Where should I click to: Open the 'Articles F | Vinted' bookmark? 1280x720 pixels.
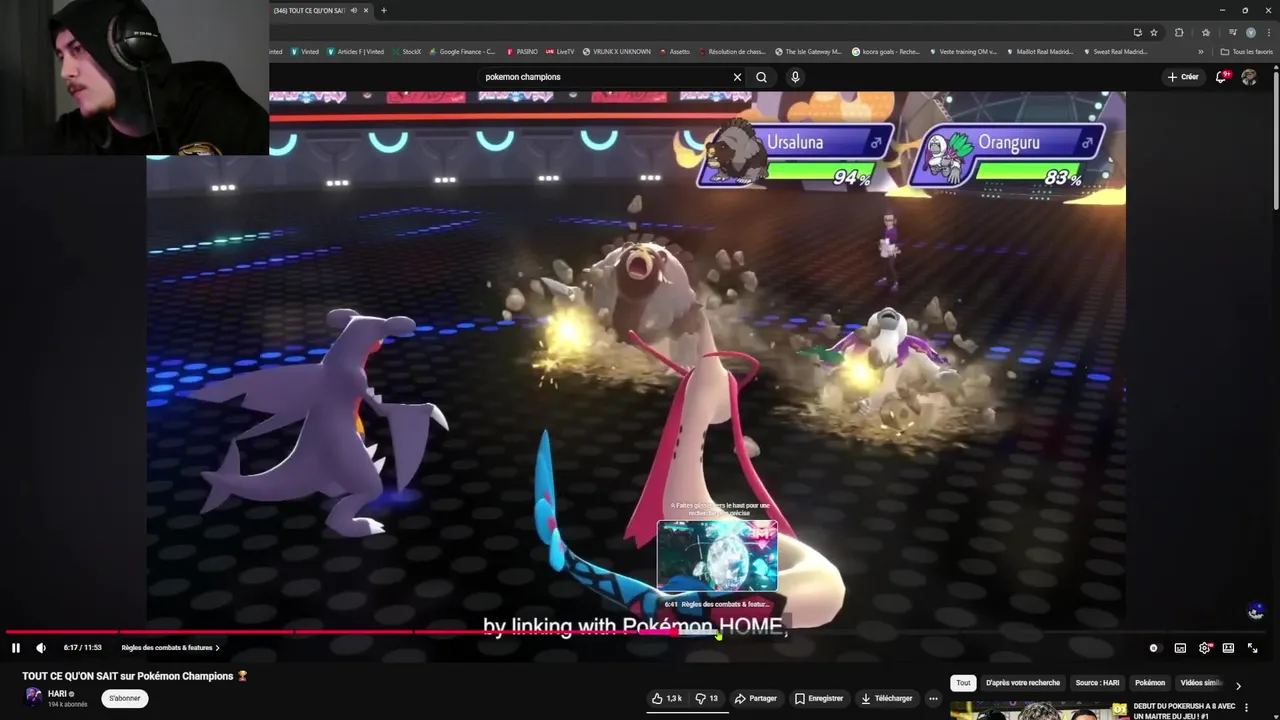[356, 52]
